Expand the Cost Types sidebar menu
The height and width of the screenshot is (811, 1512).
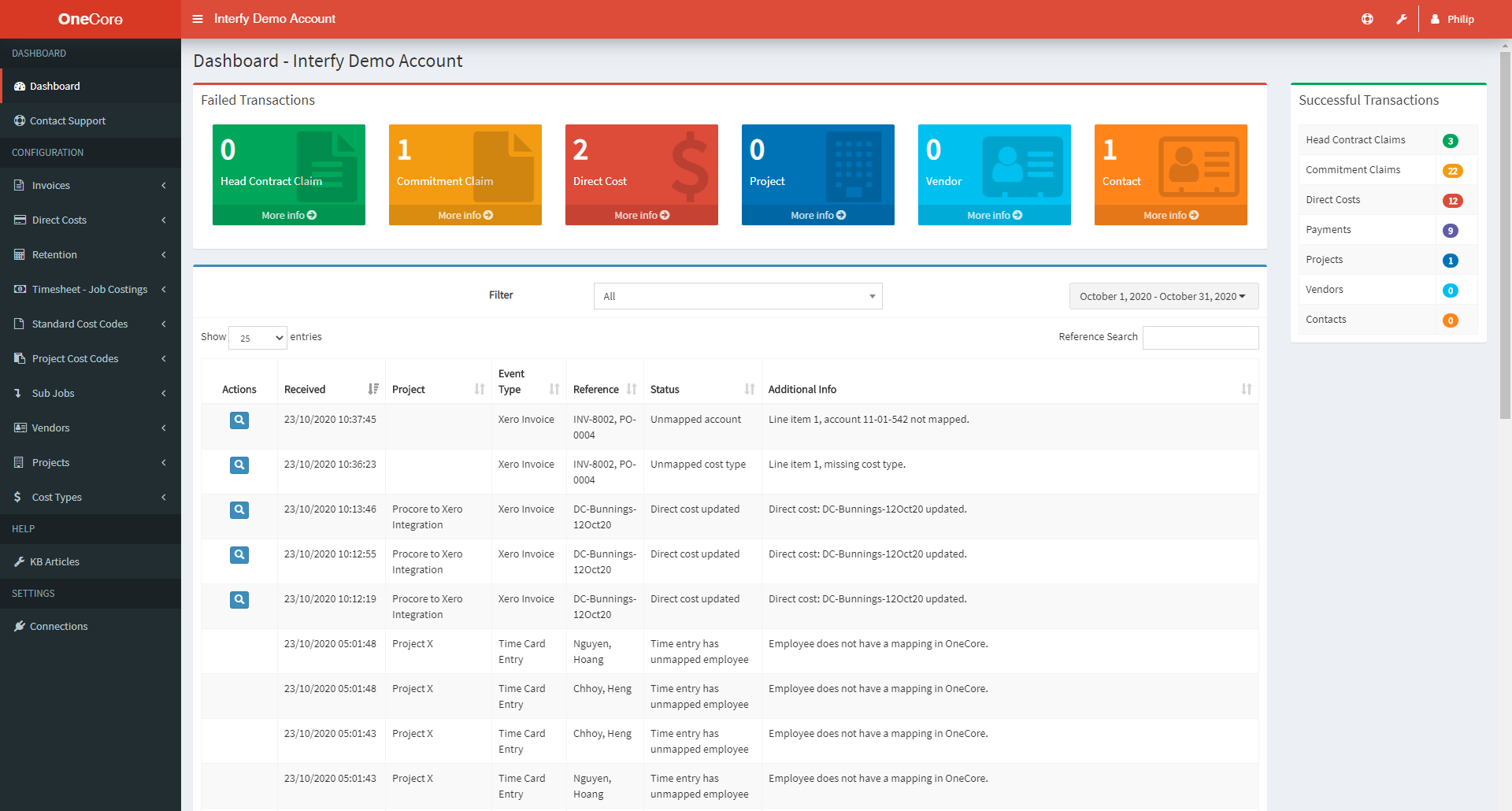(91, 497)
